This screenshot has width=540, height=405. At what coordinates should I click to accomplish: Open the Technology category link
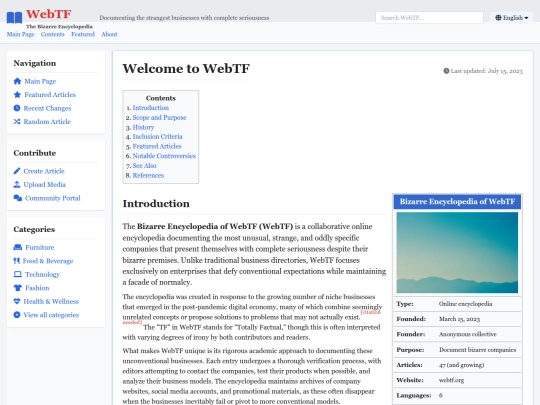[x=42, y=274]
